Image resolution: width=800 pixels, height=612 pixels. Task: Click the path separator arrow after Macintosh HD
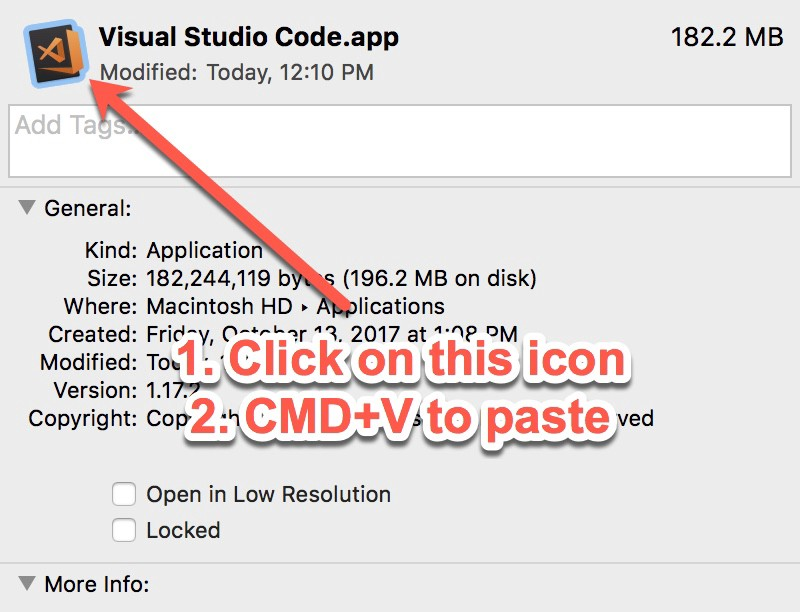[x=305, y=307]
